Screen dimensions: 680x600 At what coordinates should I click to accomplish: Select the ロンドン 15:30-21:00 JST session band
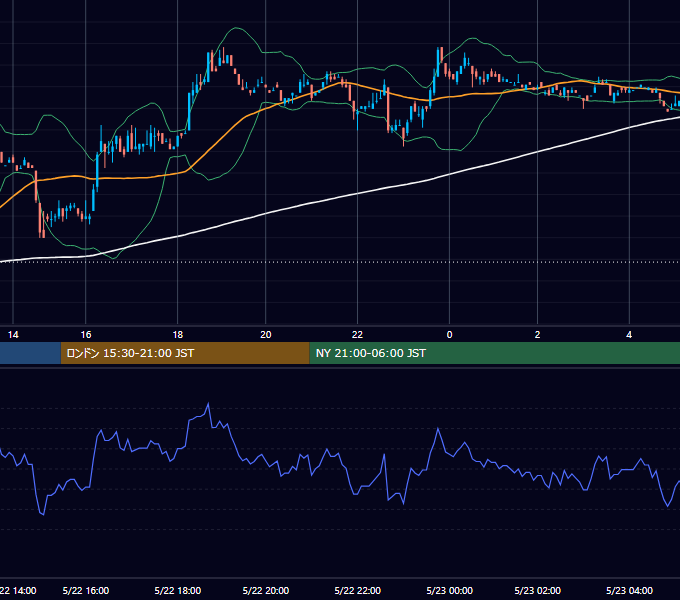click(x=185, y=353)
